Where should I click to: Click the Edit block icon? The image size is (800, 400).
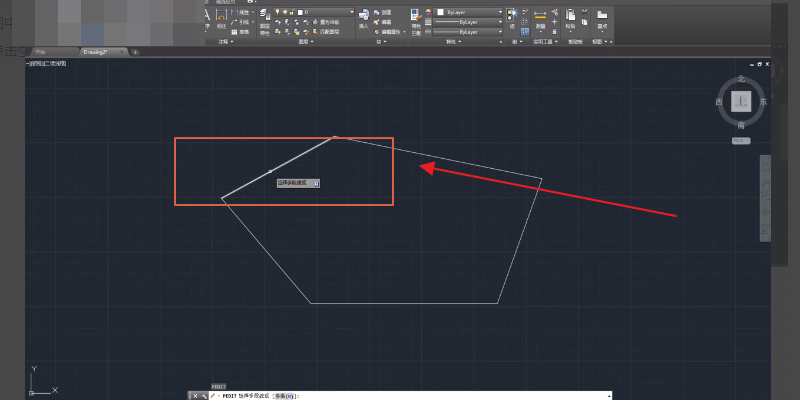click(377, 22)
